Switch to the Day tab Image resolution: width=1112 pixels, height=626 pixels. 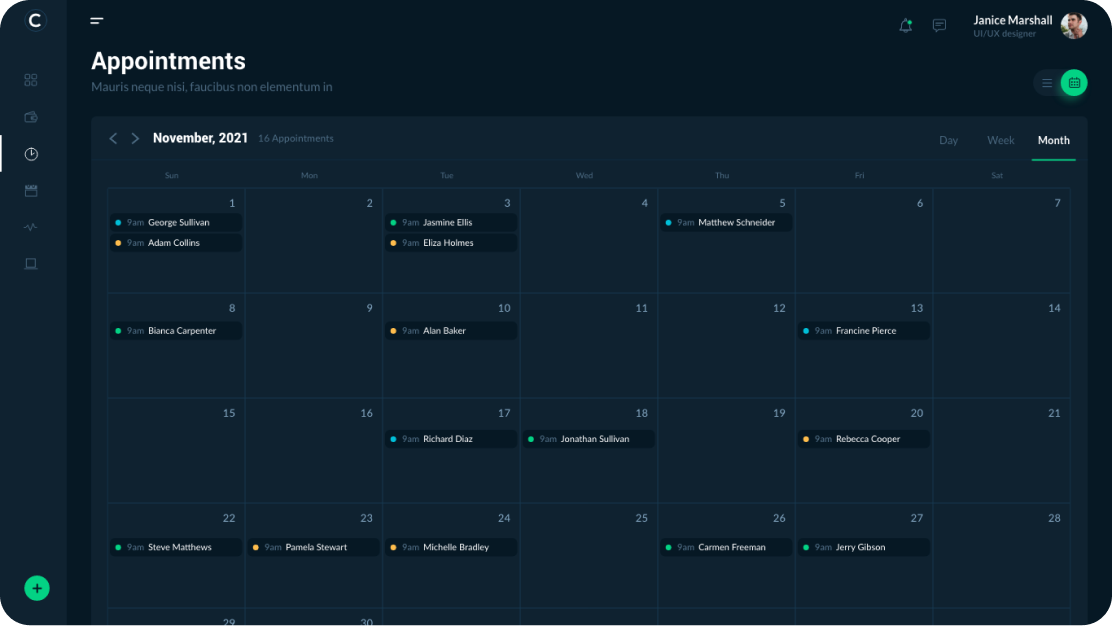point(948,140)
